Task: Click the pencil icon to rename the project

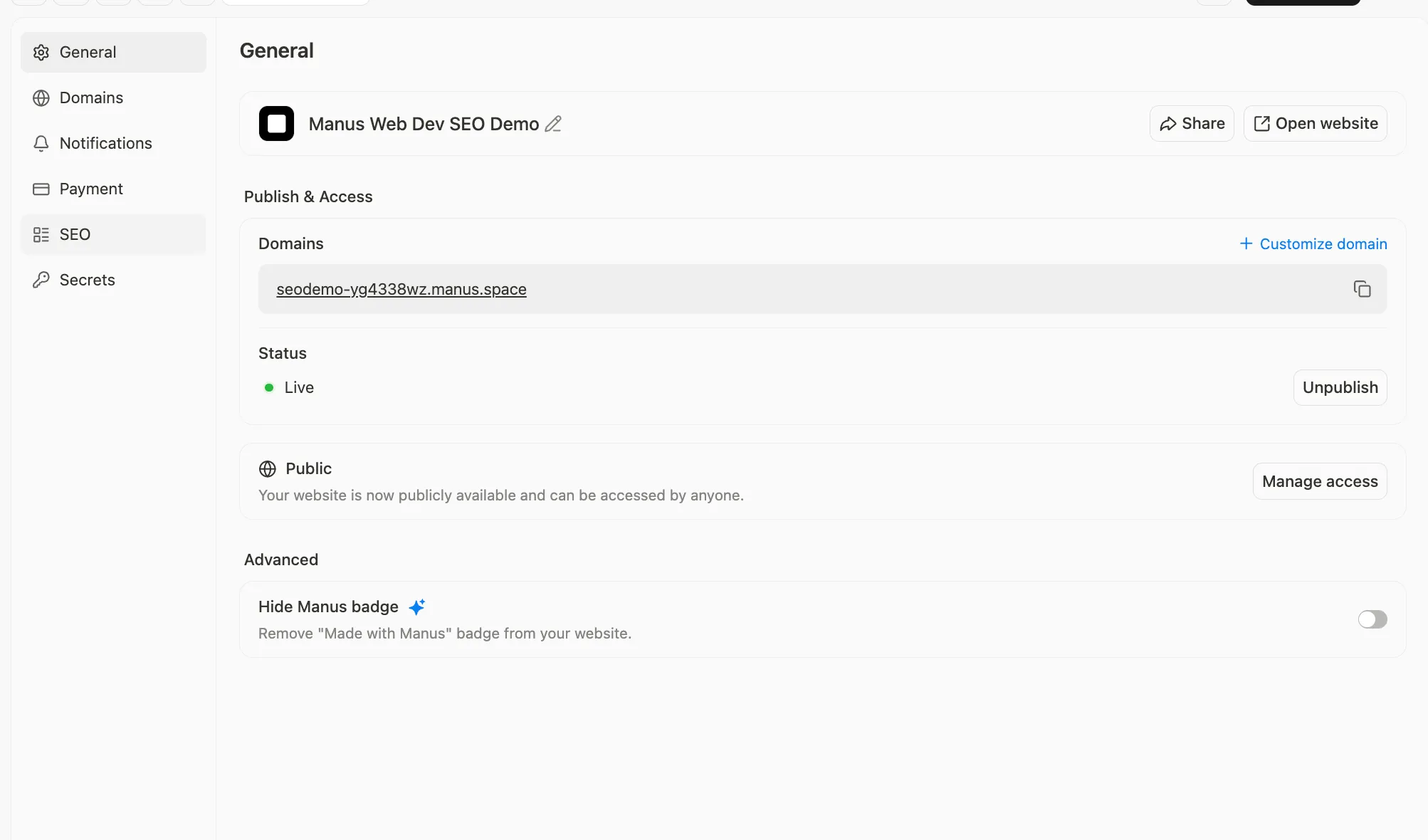Action: click(x=553, y=124)
